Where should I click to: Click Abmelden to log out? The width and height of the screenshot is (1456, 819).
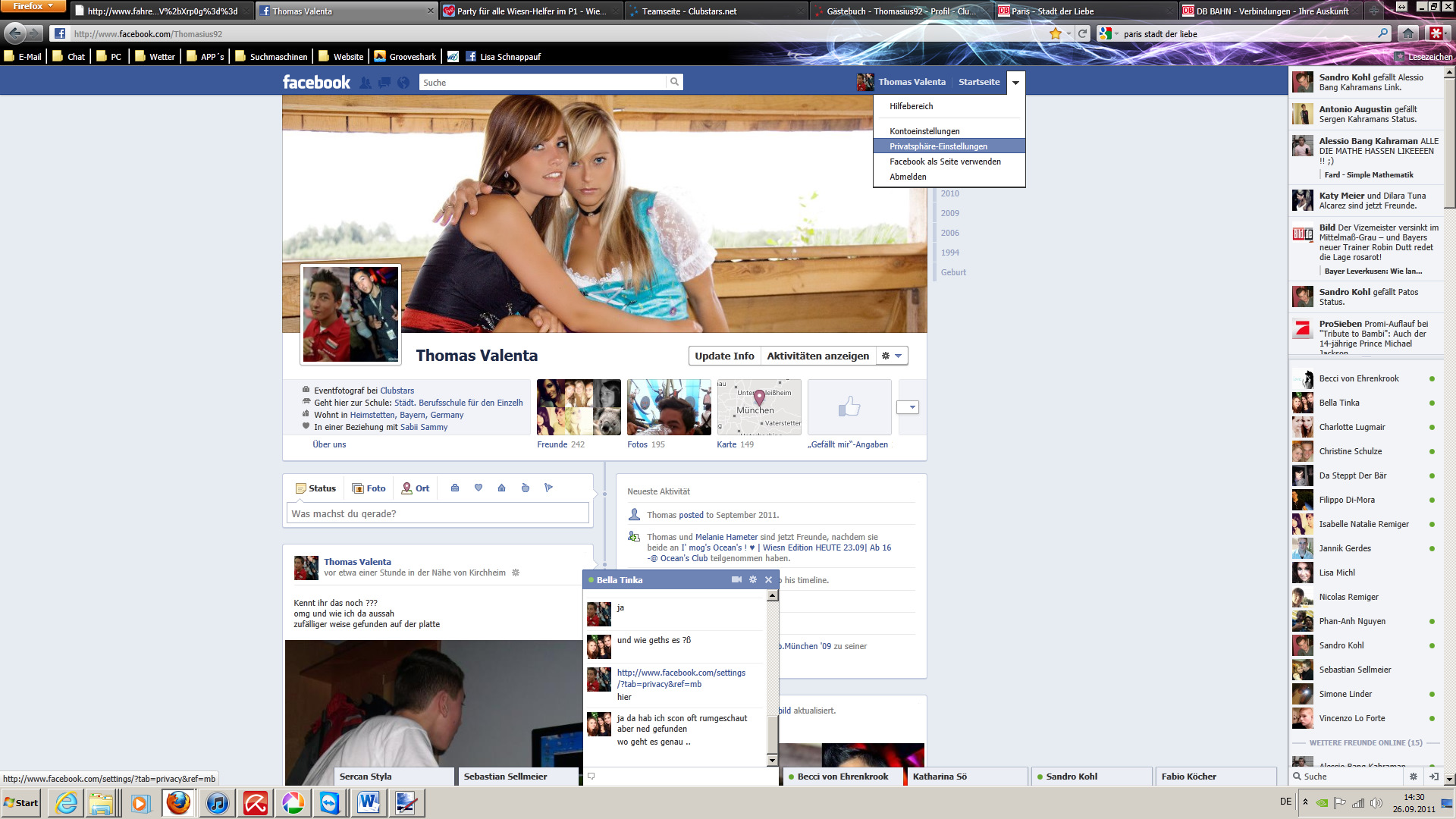[x=949, y=177]
